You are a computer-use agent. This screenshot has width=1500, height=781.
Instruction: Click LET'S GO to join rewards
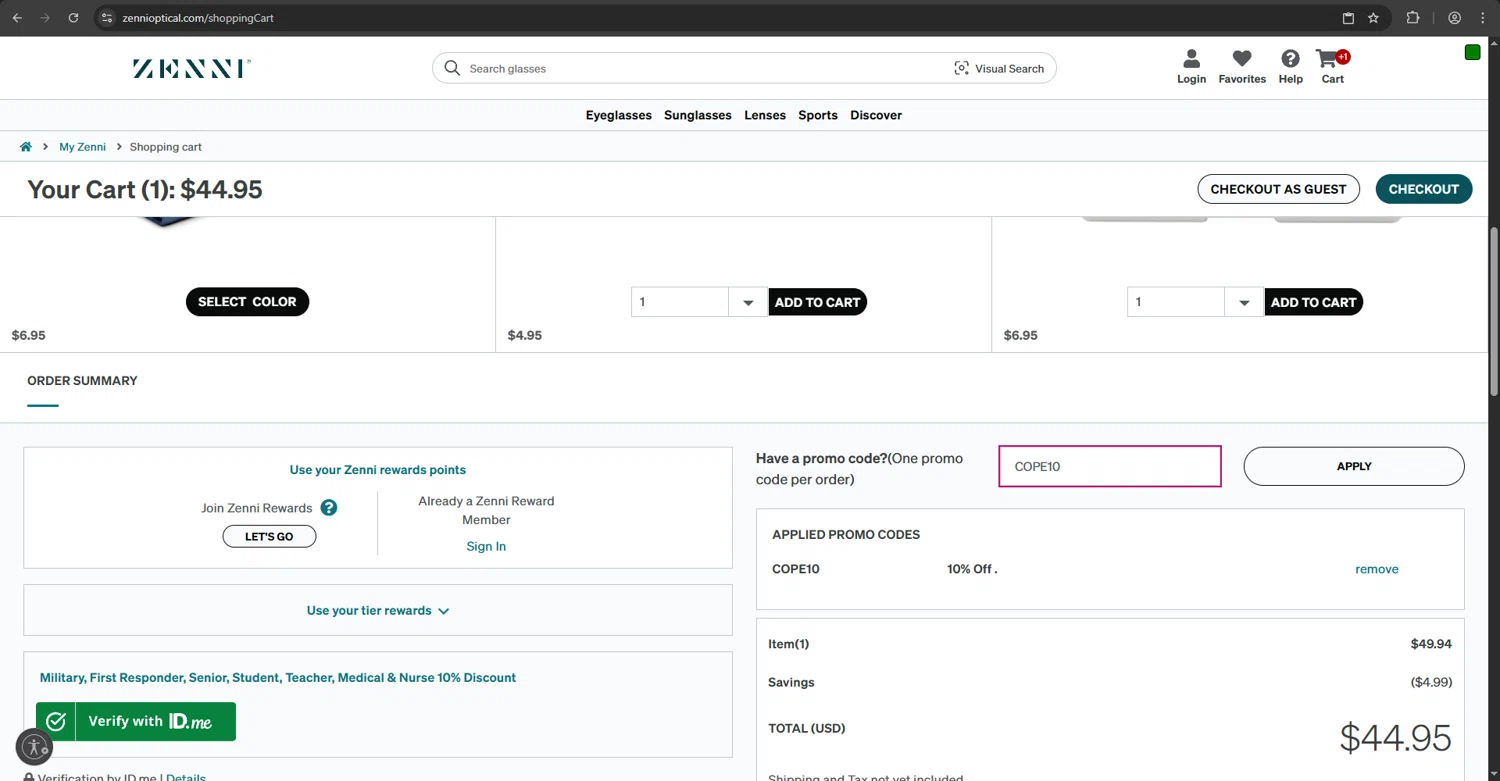click(269, 537)
